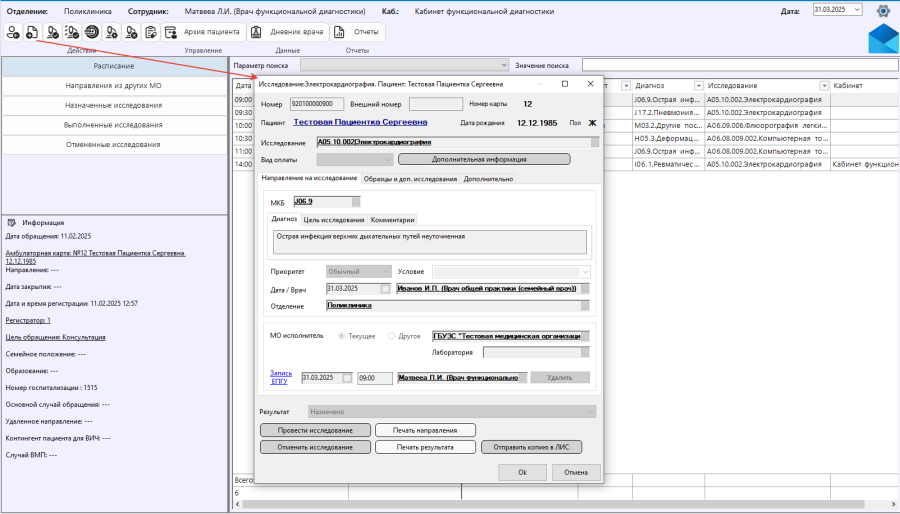Open Амбулаторная карта №12 link

[95, 257]
